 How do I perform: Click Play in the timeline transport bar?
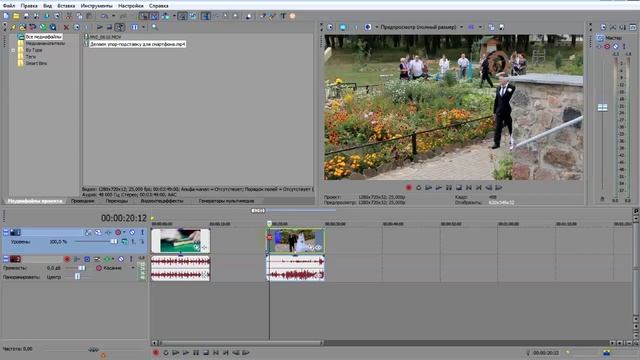click(x=186, y=353)
